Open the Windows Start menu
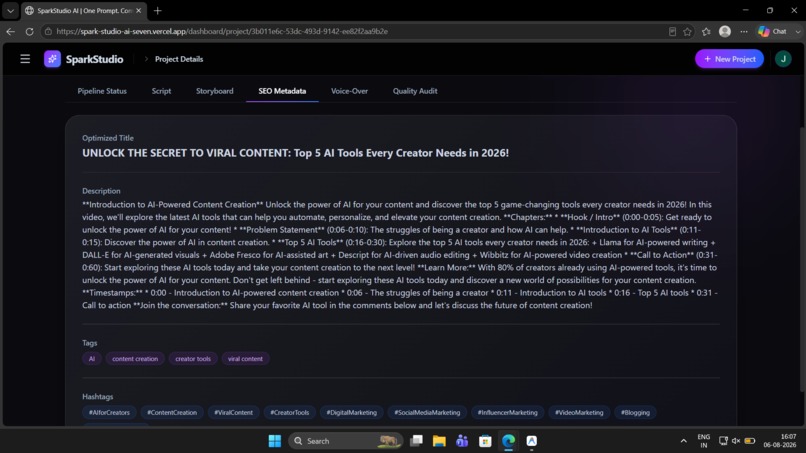Image resolution: width=806 pixels, height=453 pixels. pos(274,441)
